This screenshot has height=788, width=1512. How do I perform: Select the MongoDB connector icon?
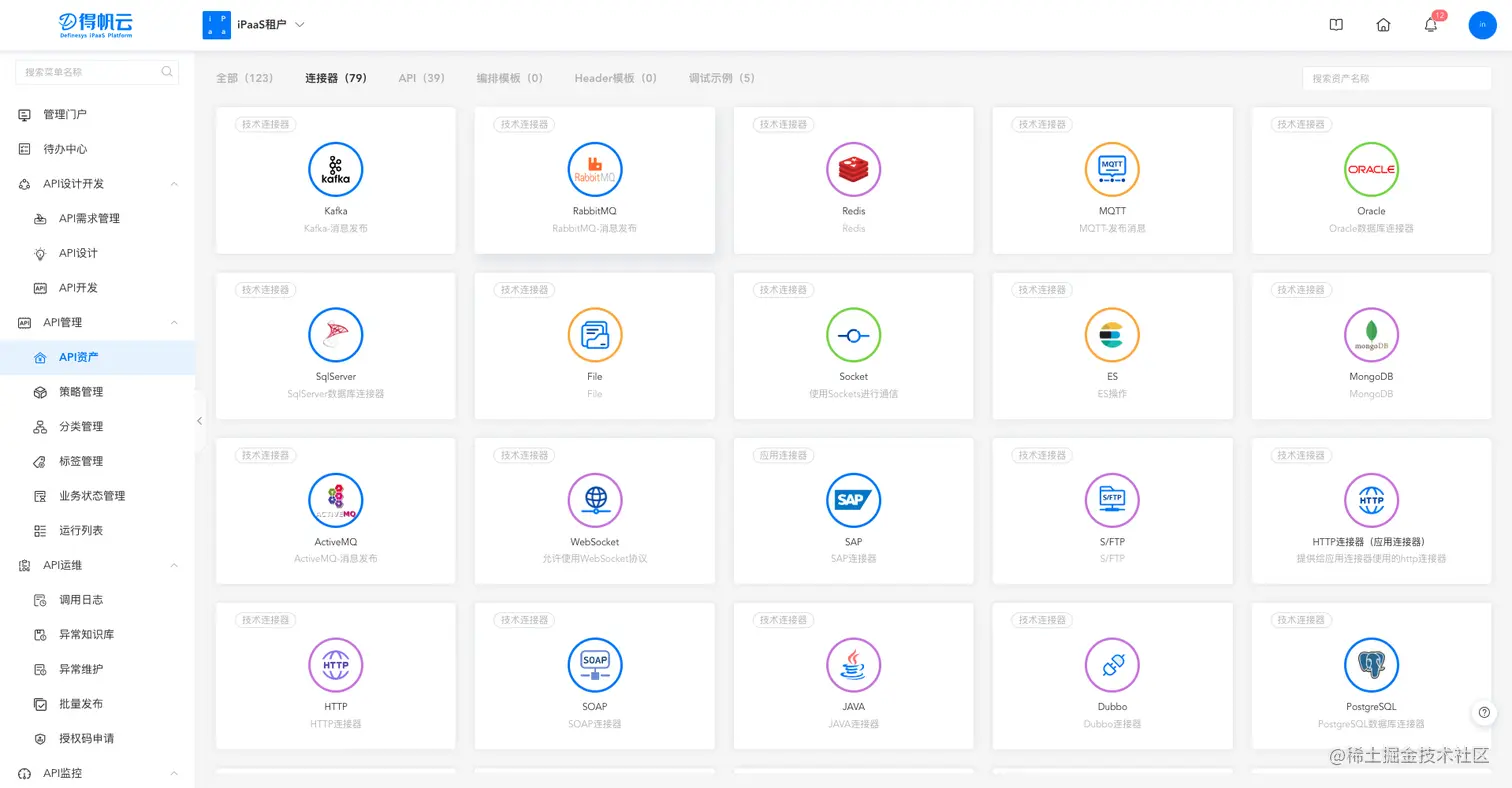tap(1371, 335)
